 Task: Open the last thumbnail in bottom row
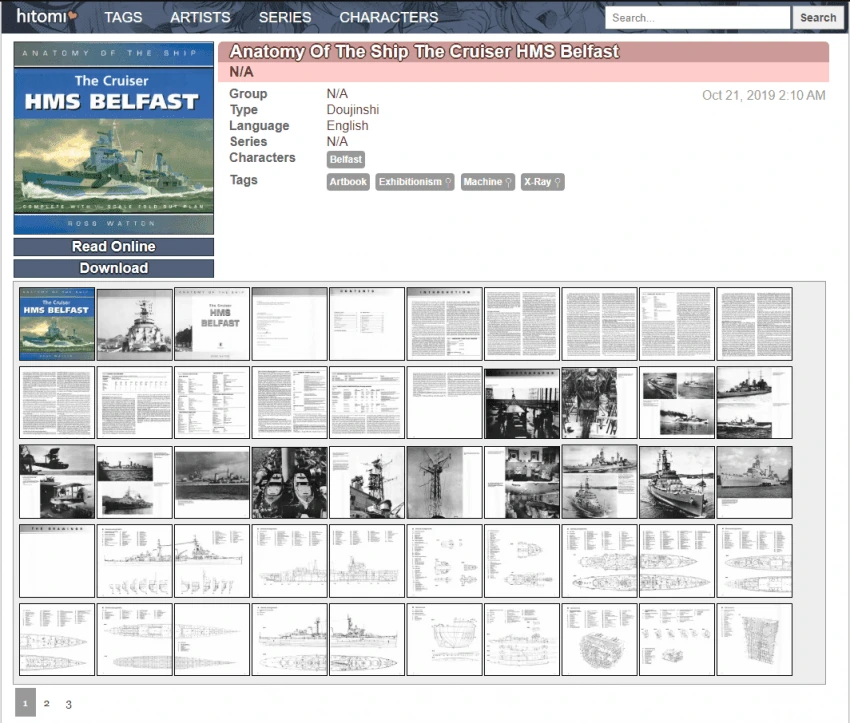(x=755, y=640)
